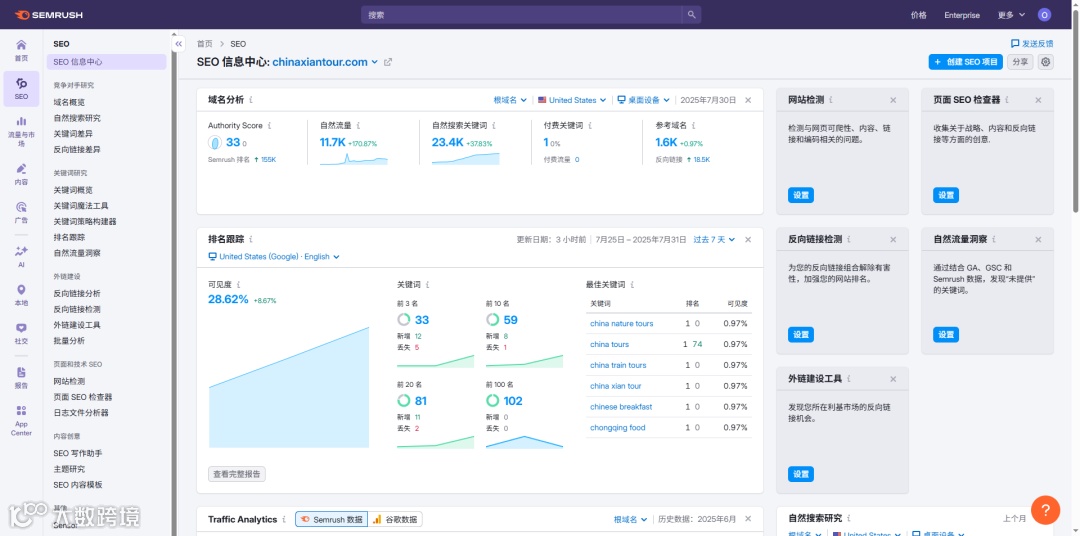
Task: Click 参考域名 value 1.6K
Action: click(x=666, y=143)
